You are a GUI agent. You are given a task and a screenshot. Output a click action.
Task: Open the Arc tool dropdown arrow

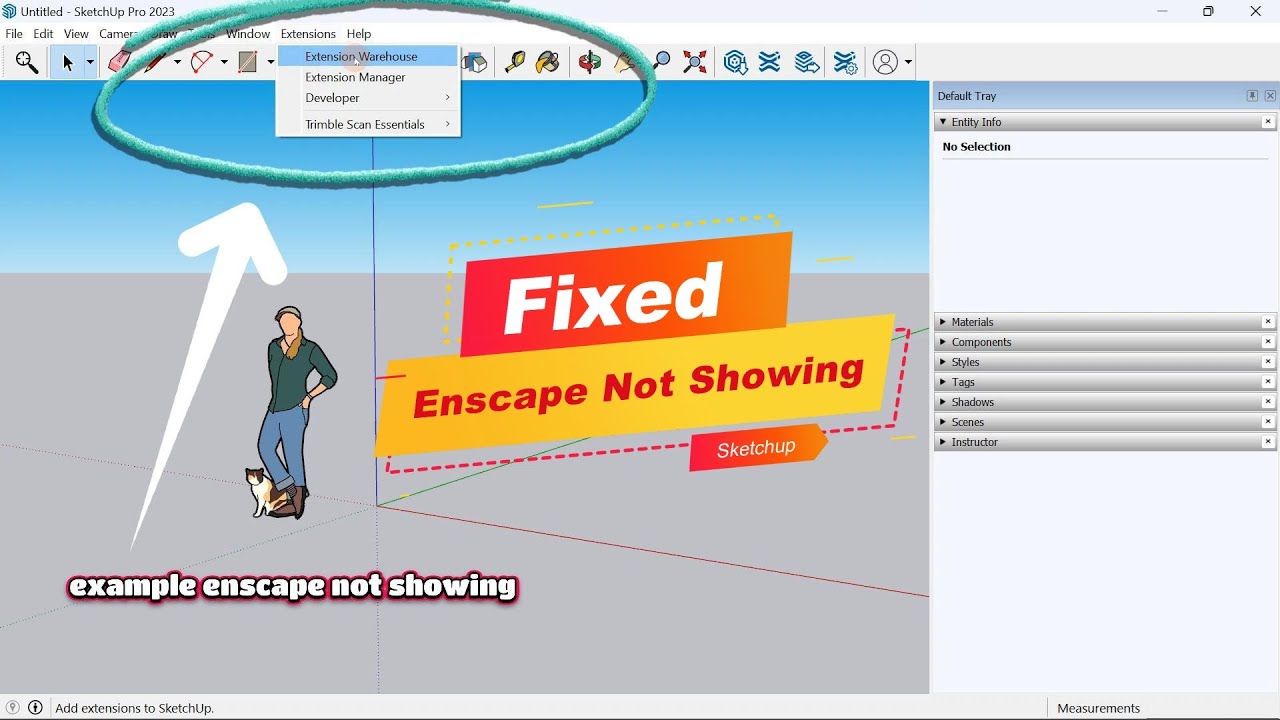(x=224, y=62)
